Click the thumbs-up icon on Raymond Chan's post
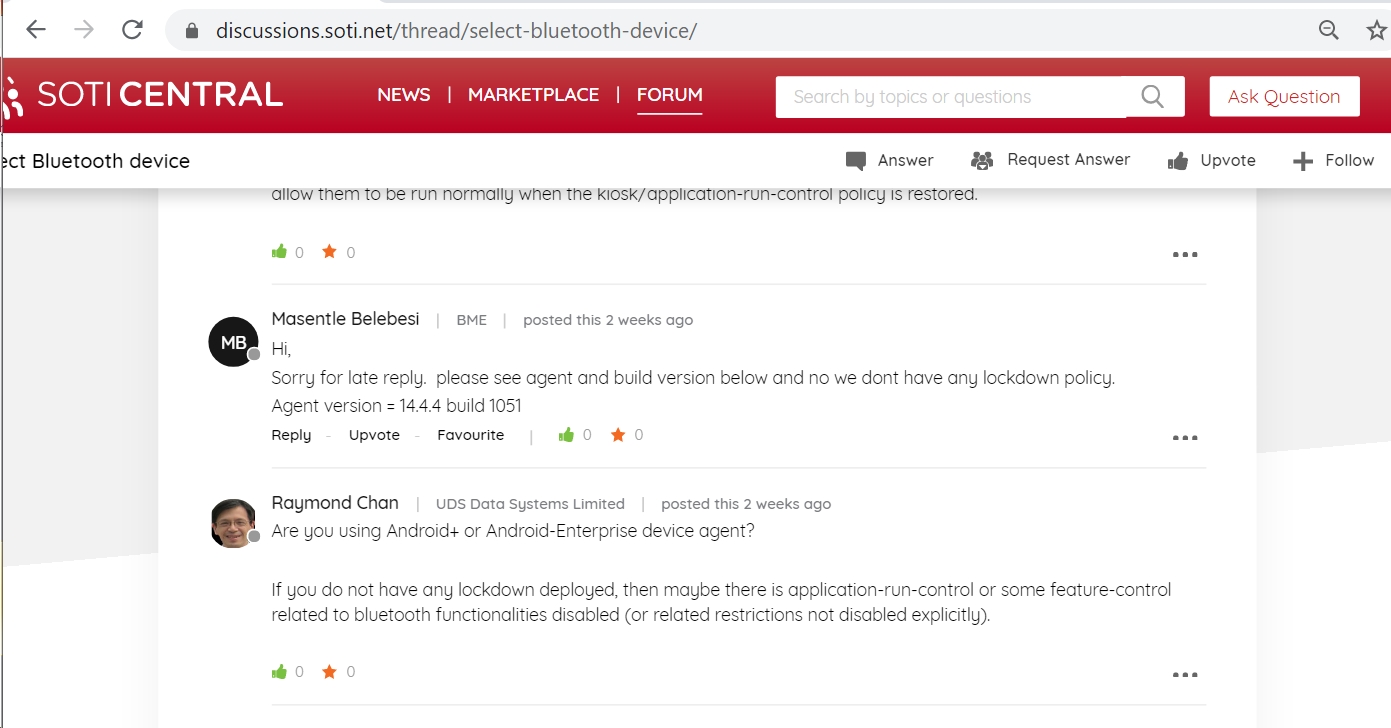 [x=280, y=672]
